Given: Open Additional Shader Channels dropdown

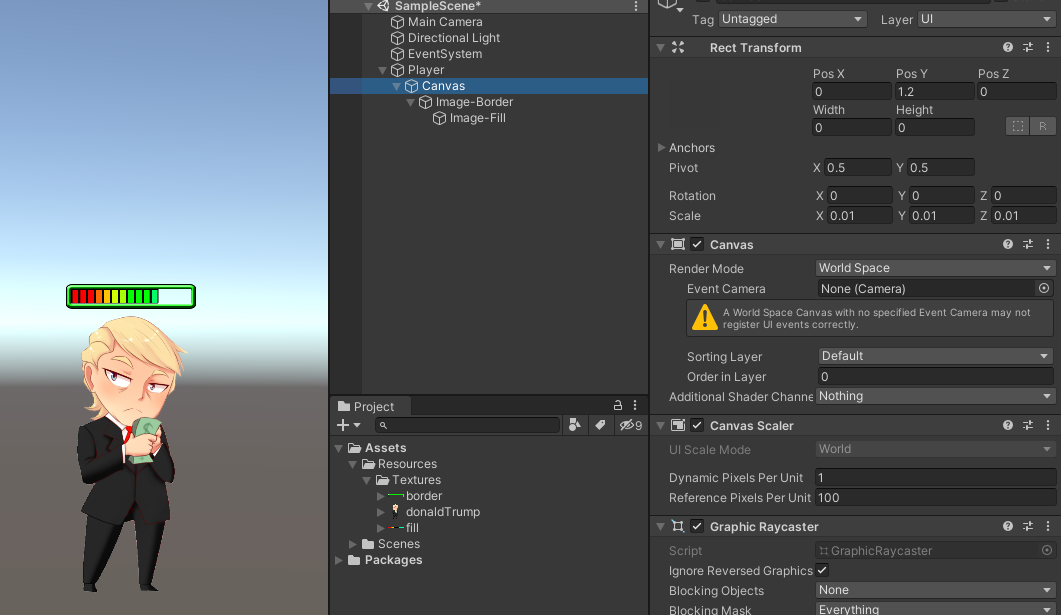Looking at the screenshot, I should [934, 396].
